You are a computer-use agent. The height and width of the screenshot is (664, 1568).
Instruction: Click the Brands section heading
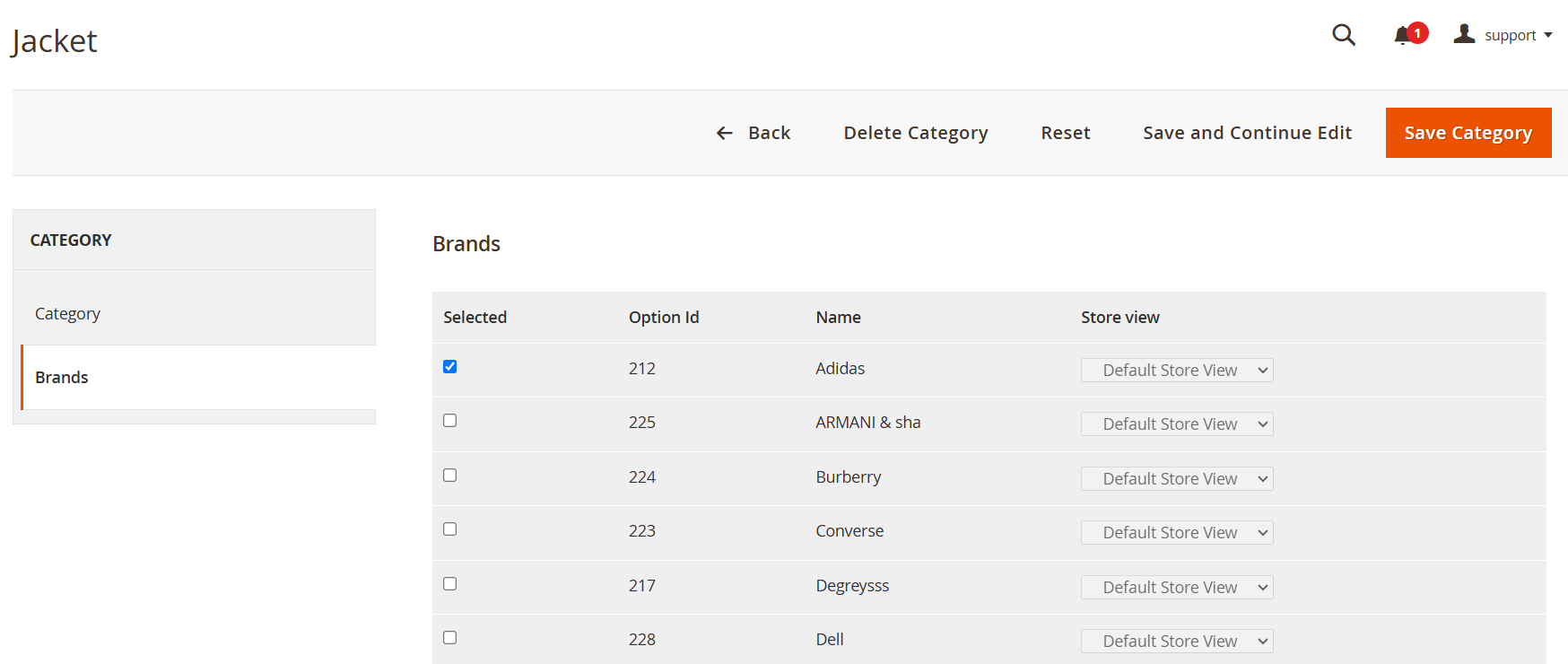pyautogui.click(x=466, y=244)
